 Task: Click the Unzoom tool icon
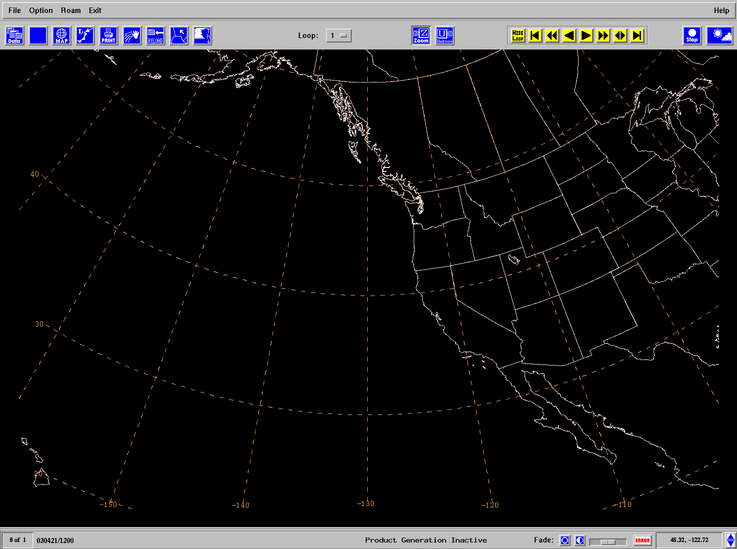click(445, 36)
